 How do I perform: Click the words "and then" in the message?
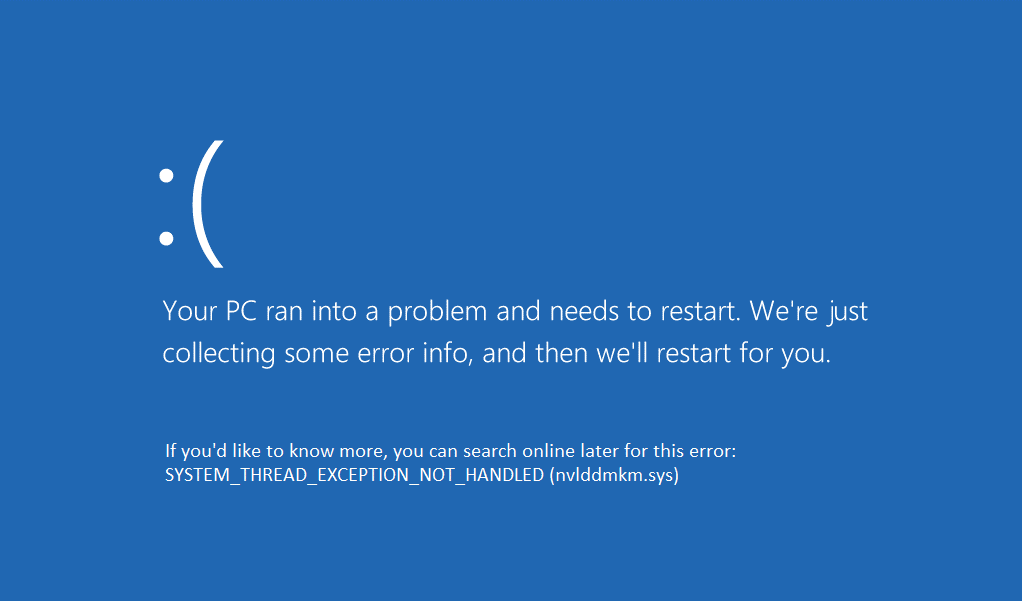534,353
